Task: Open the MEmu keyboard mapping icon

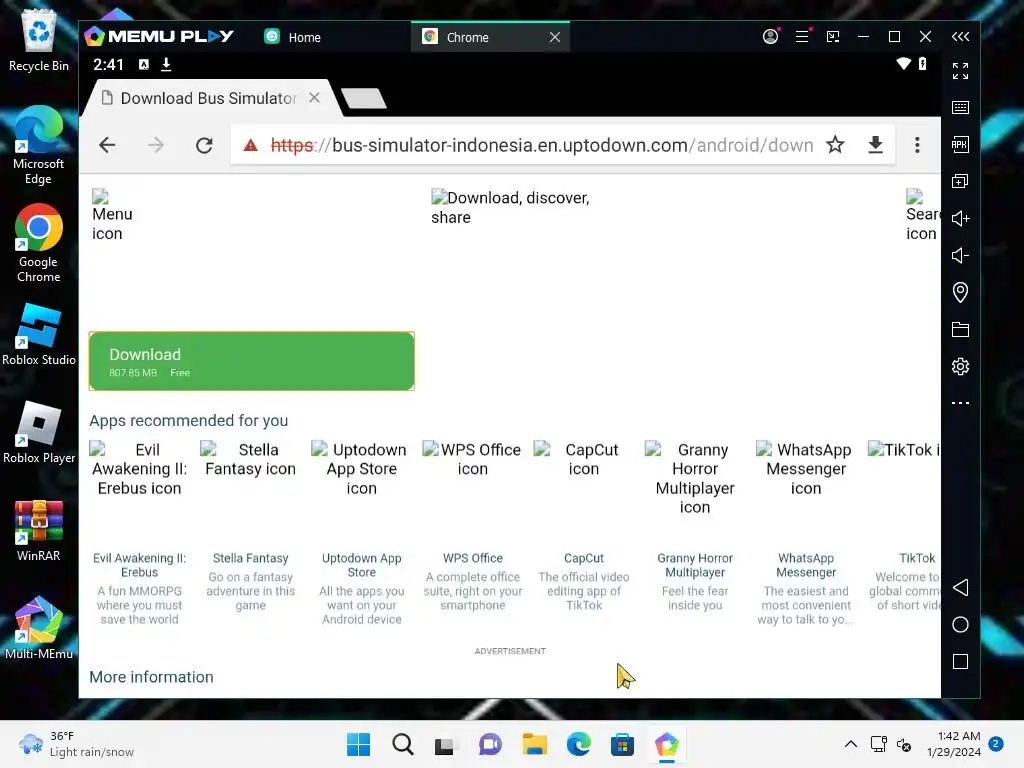Action: coord(960,108)
